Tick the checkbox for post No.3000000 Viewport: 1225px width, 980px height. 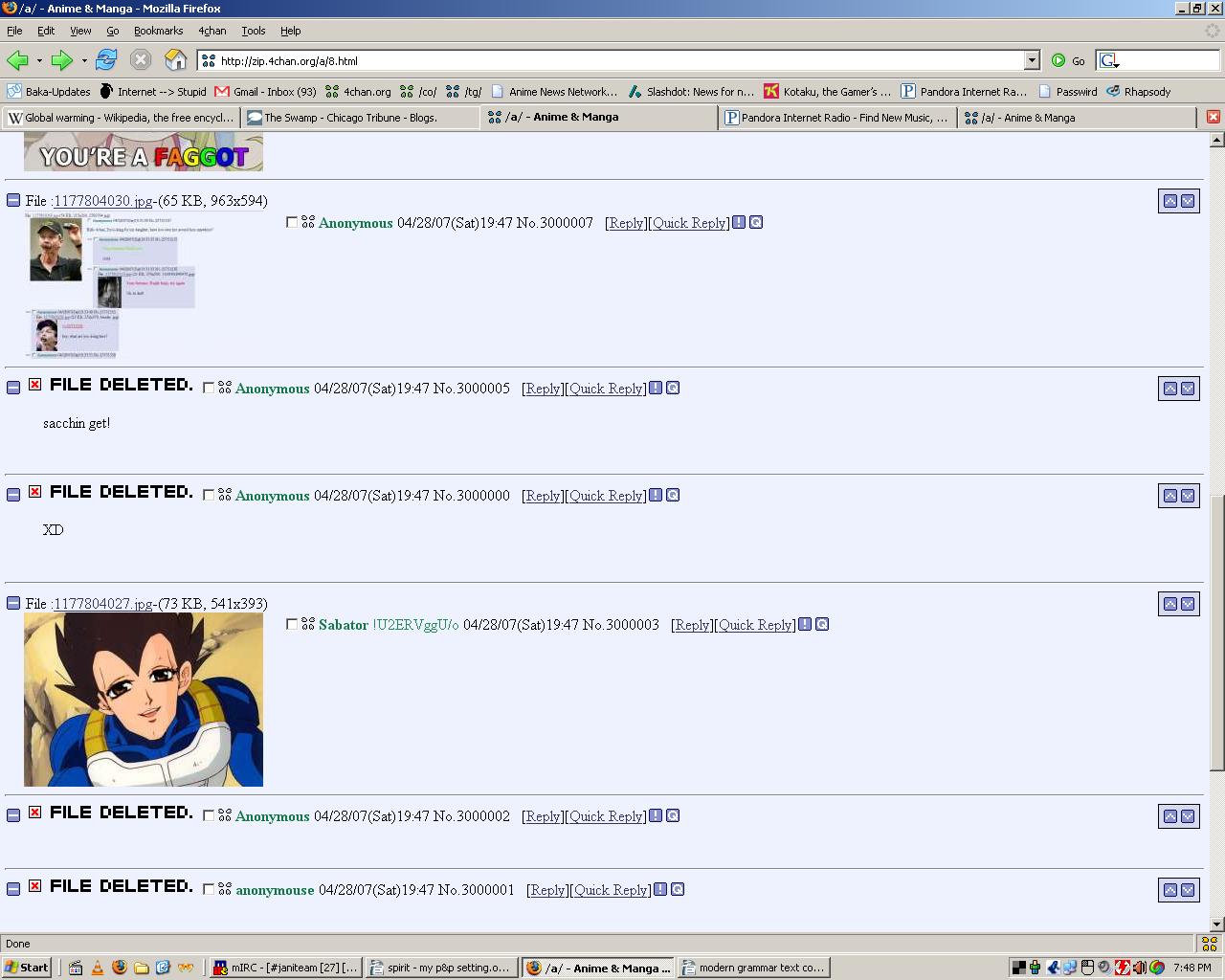pyautogui.click(x=209, y=495)
